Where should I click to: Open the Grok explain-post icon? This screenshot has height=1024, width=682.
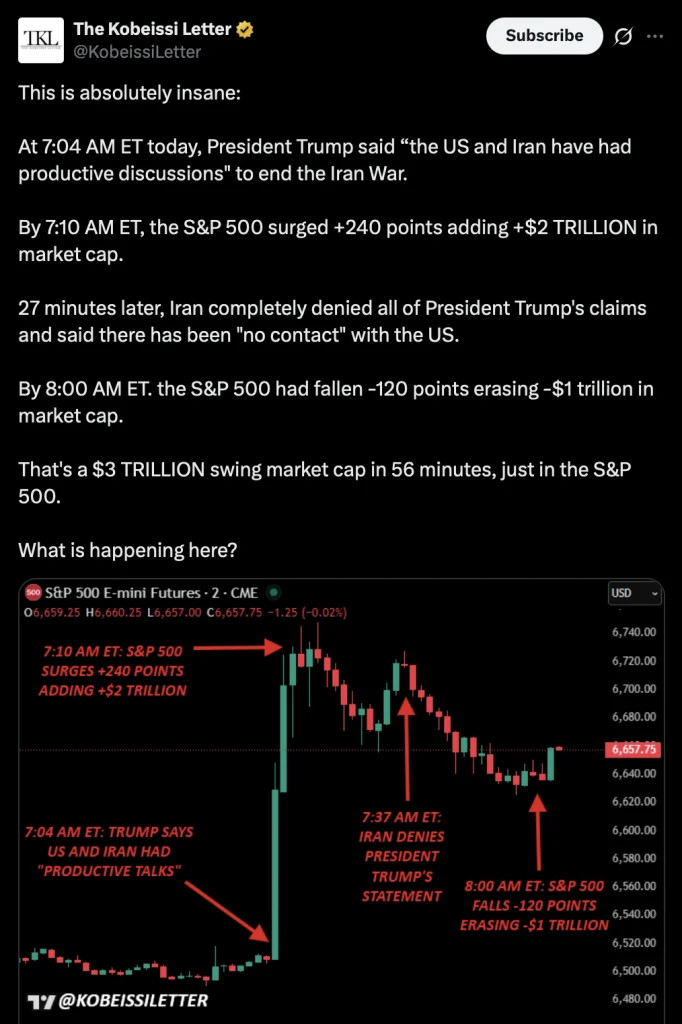[x=622, y=36]
